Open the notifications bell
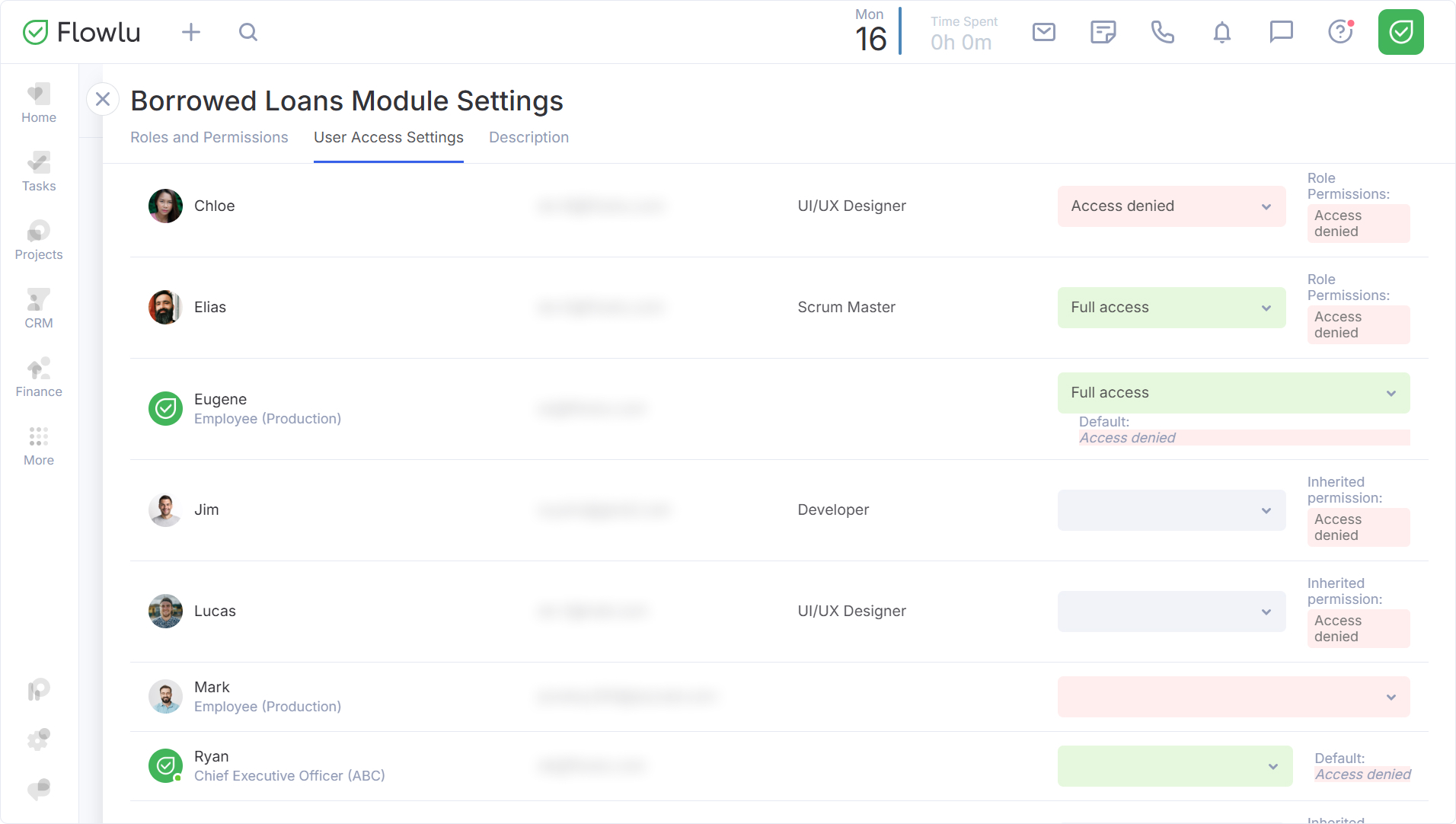The image size is (1456, 824). coord(1221,32)
